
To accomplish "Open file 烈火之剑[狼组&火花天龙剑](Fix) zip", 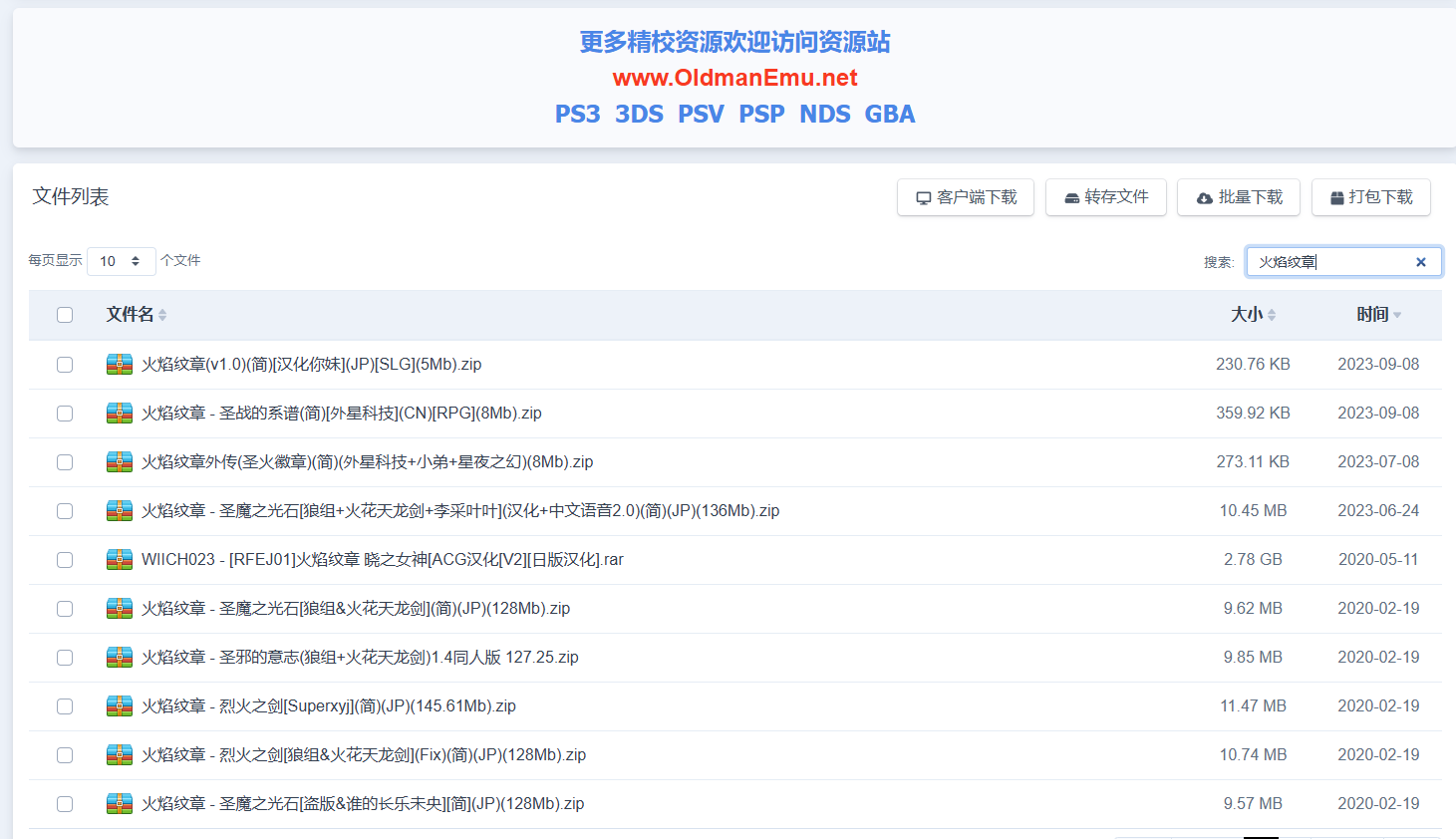I will tap(364, 755).
